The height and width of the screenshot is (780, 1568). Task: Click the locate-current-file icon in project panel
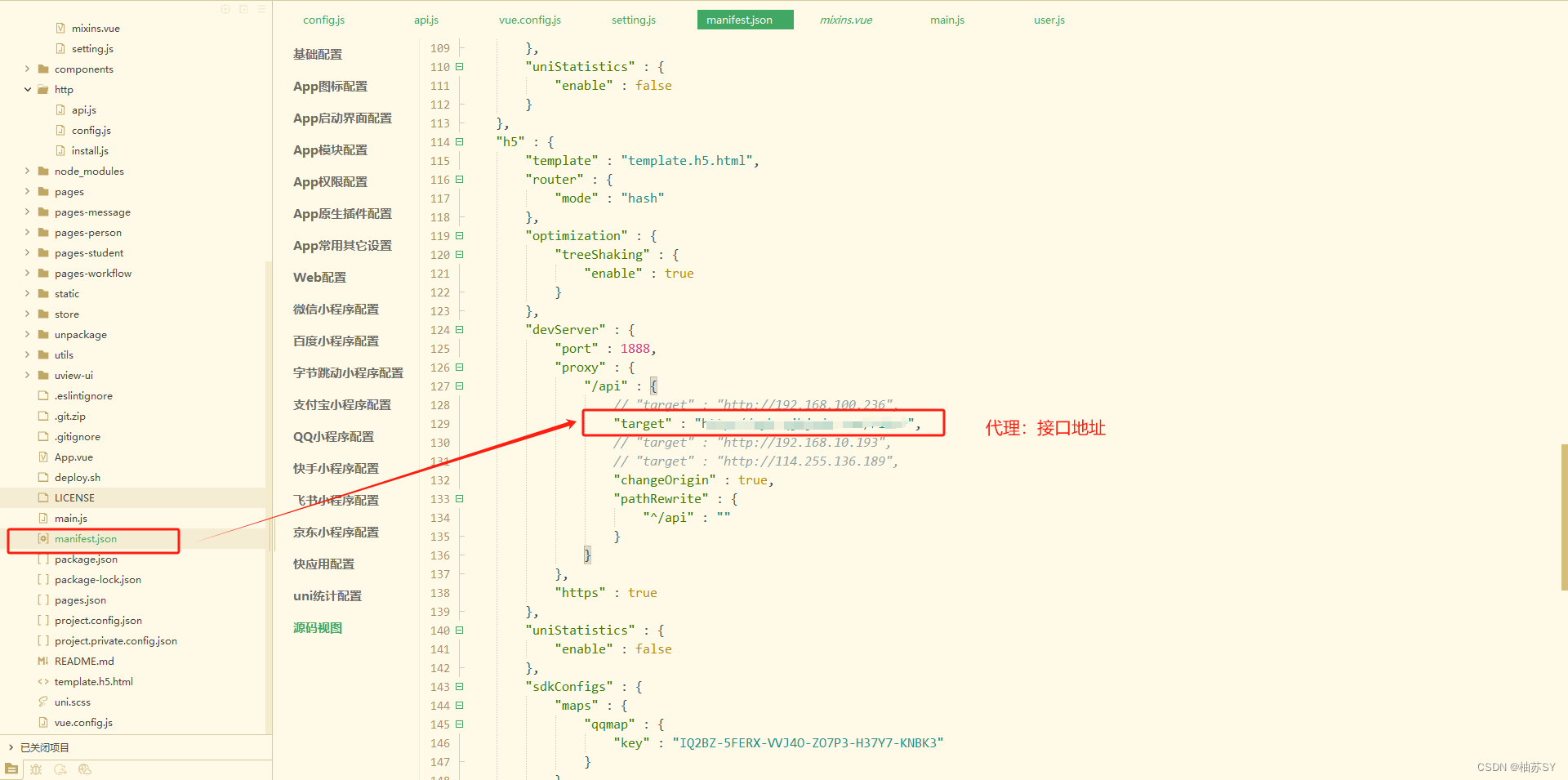tap(225, 9)
